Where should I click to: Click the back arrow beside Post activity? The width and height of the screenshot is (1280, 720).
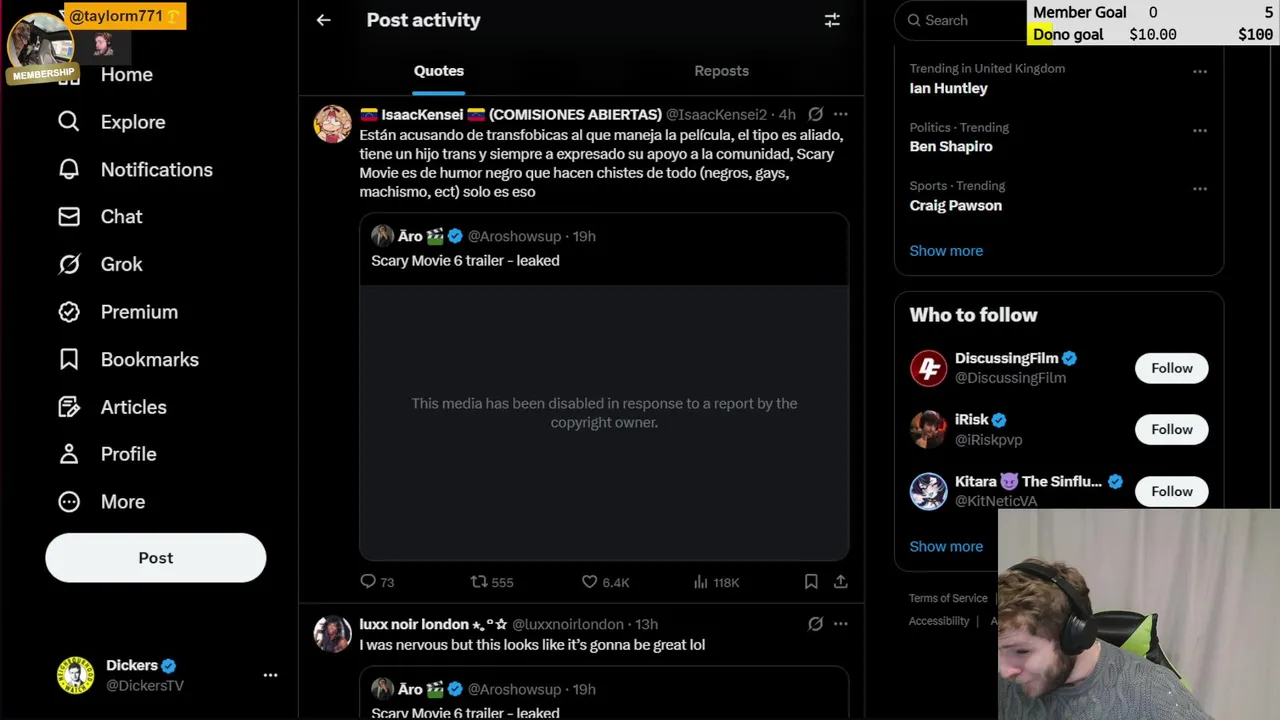click(323, 20)
